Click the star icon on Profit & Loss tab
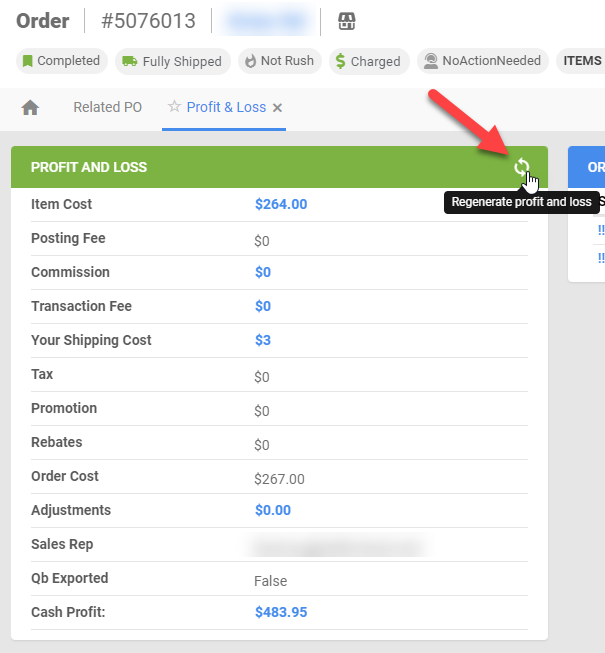The width and height of the screenshot is (605, 653). coord(174,107)
